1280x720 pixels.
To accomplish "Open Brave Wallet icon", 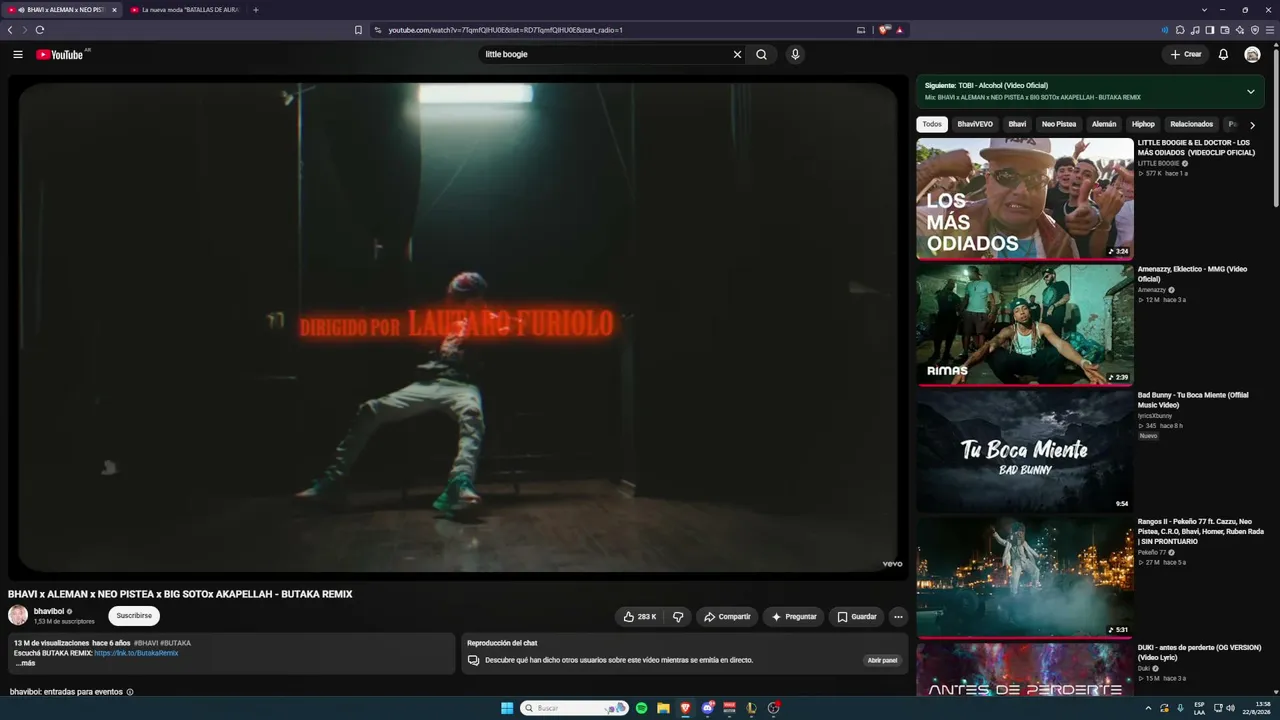I will point(1225,30).
